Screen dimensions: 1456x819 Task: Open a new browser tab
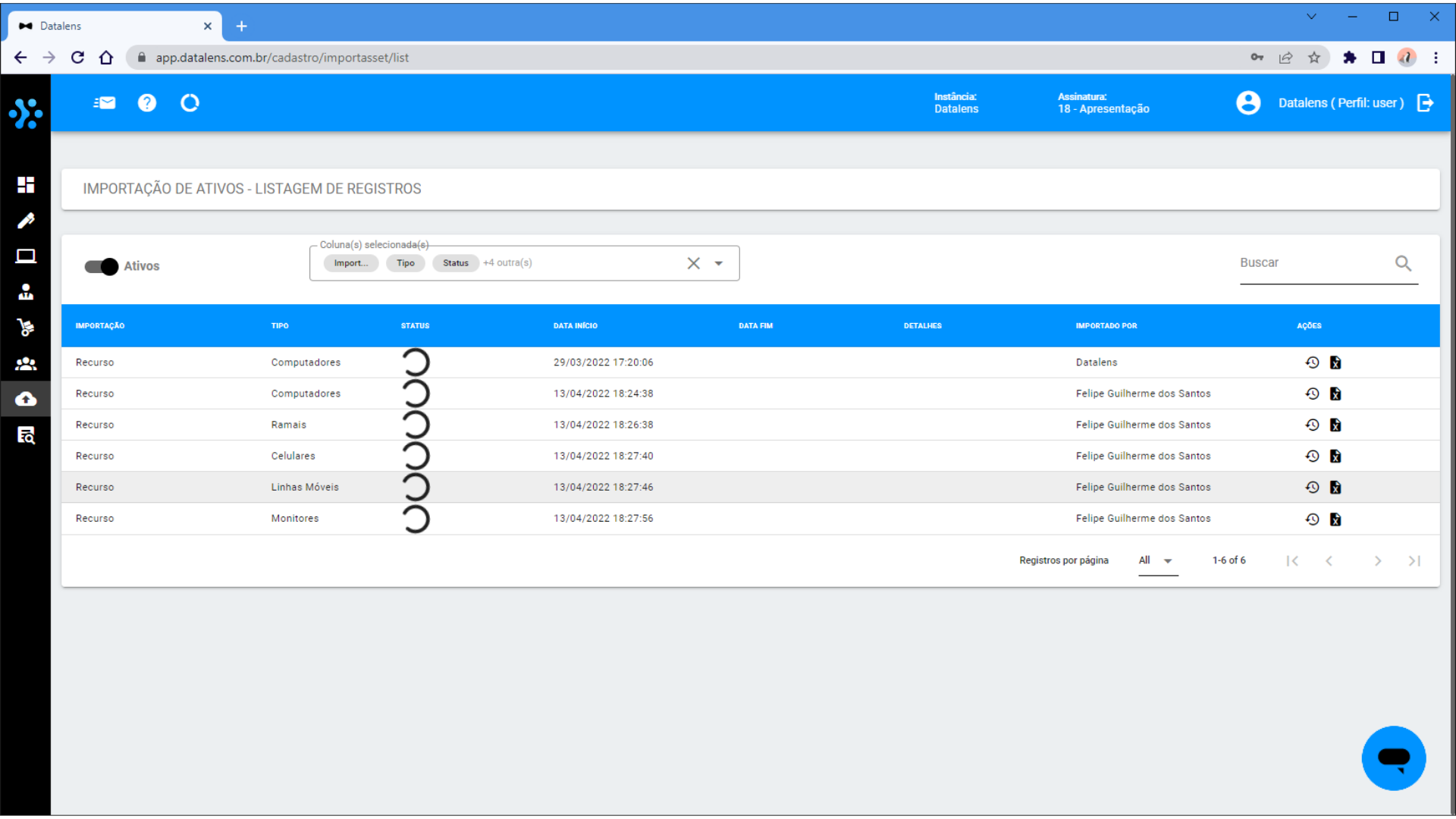click(242, 26)
